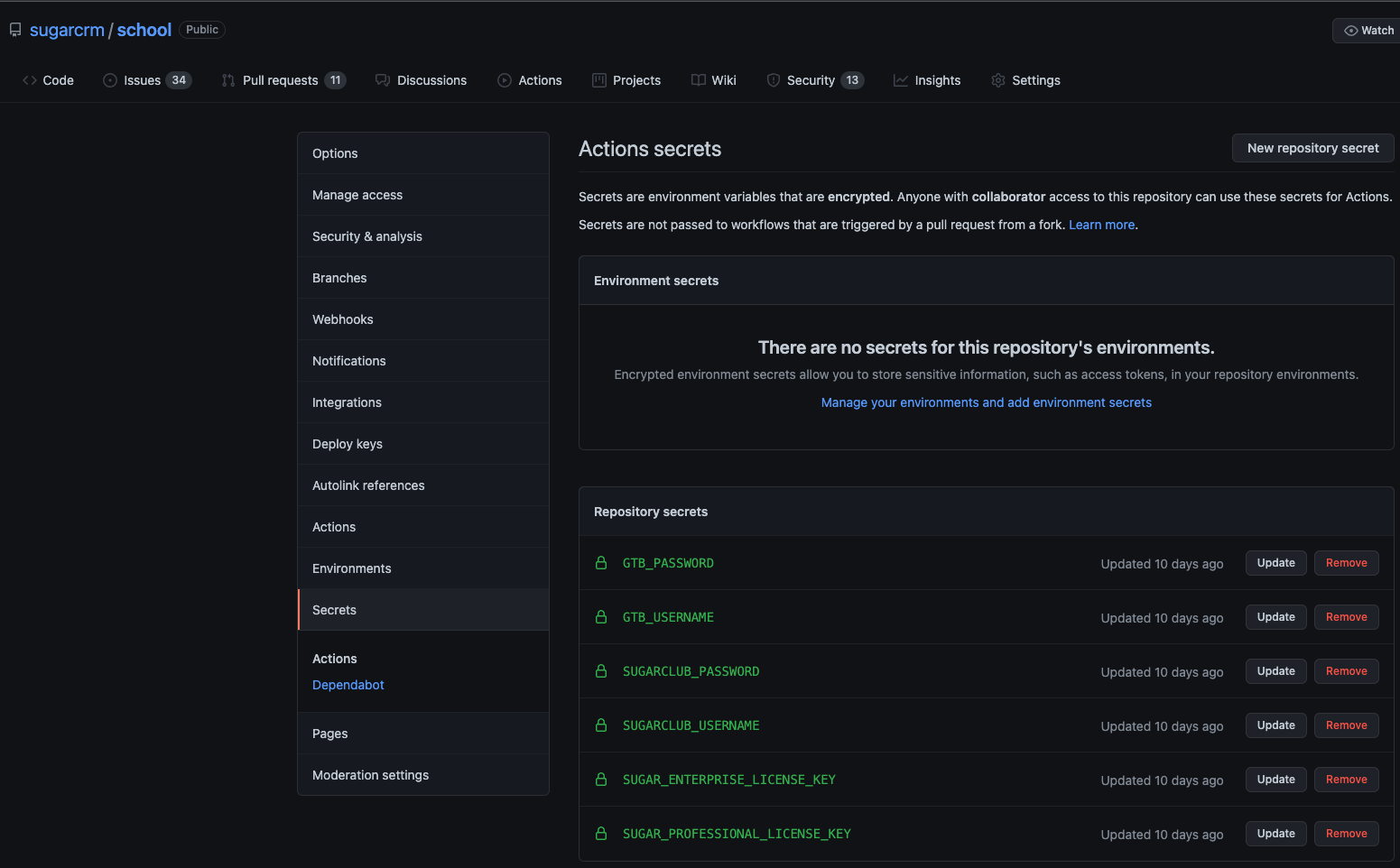Click the repository icon beside sugarcrm
The width and height of the screenshot is (1400, 868).
coord(15,30)
